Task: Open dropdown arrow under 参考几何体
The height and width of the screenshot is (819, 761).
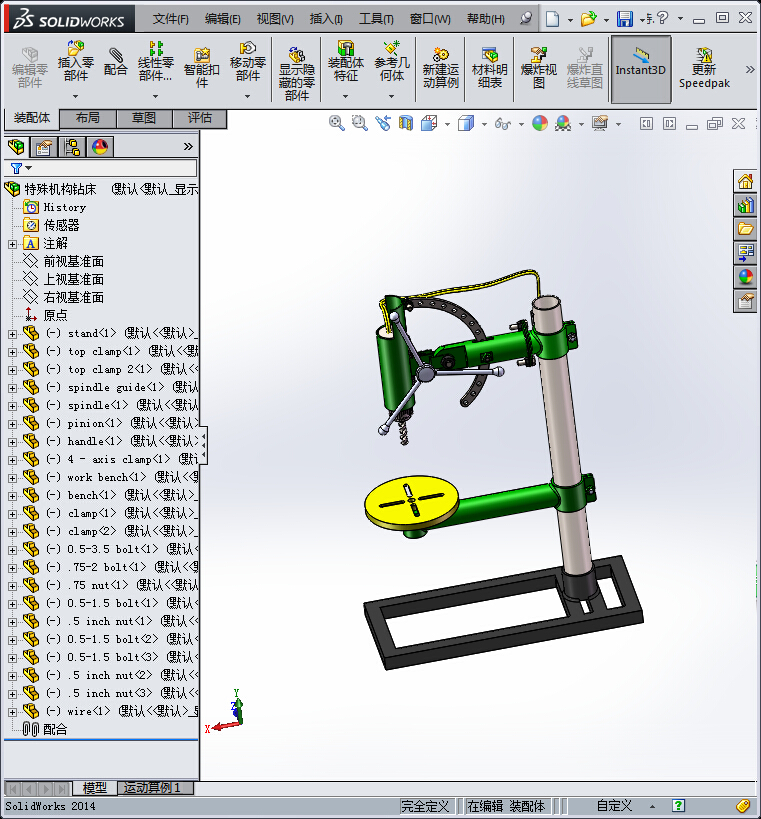Action: 391,96
